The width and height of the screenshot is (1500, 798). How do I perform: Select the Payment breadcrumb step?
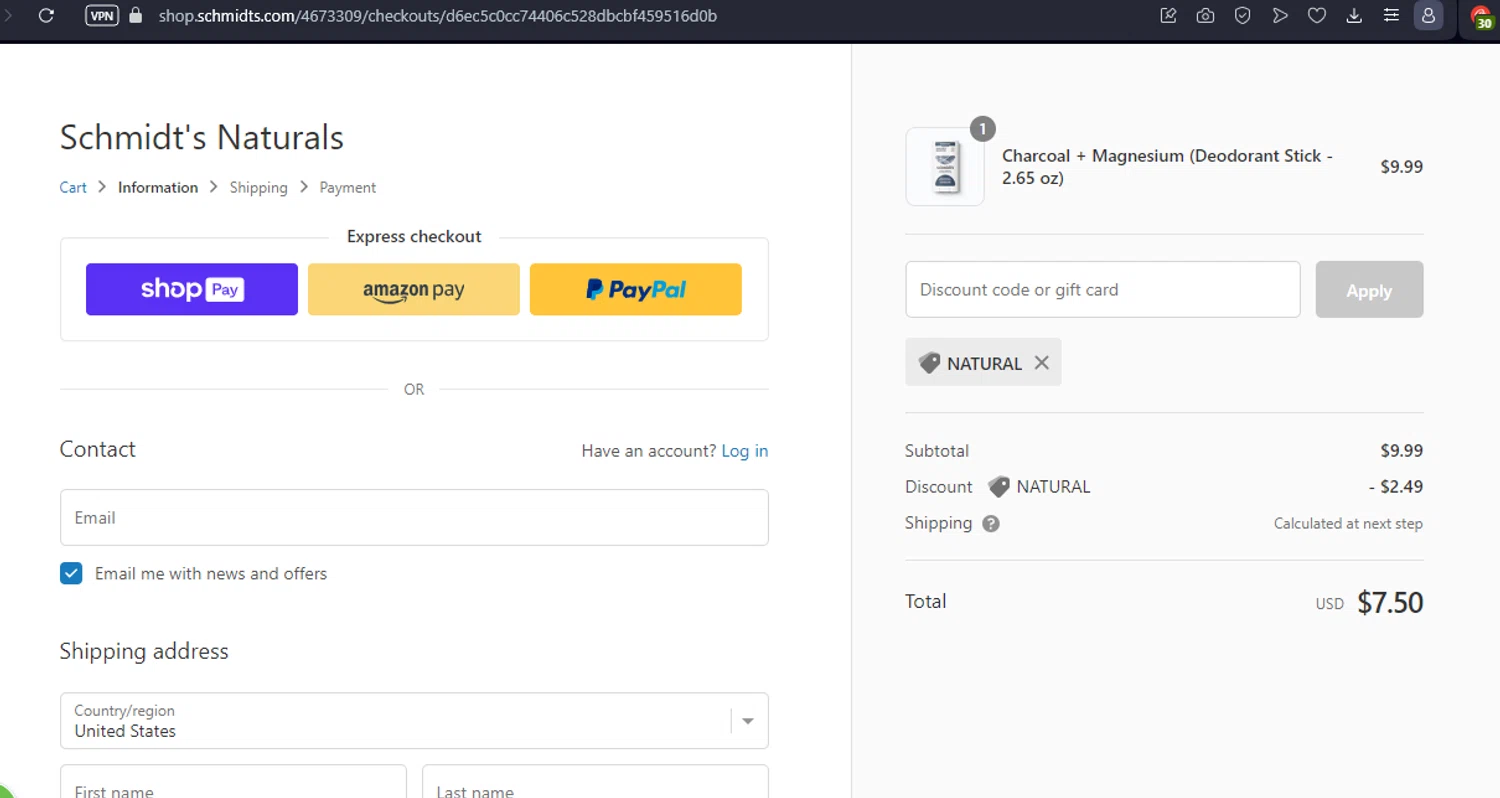coord(348,187)
